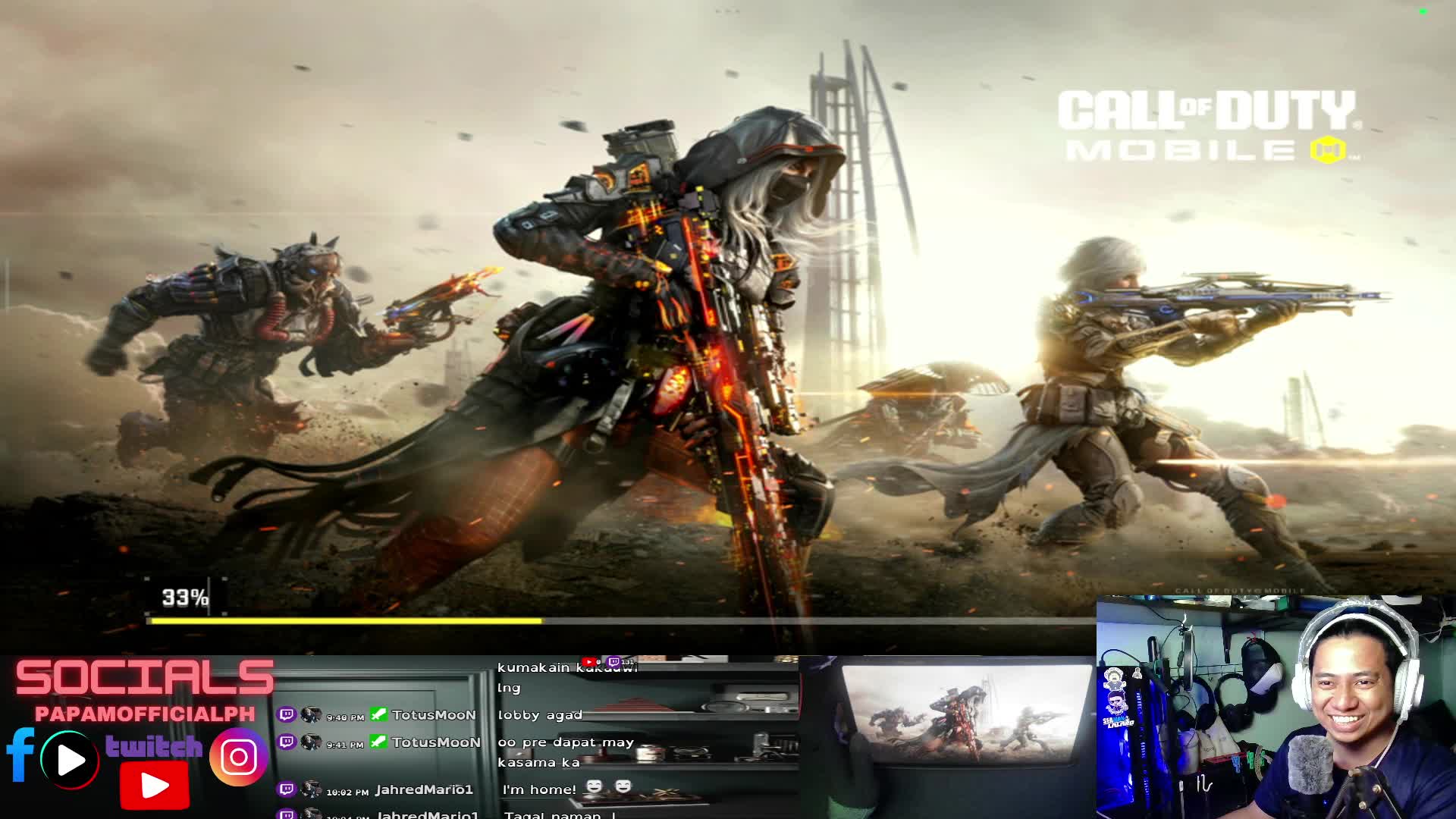Click first smiley emoji after "I'm home!"

click(594, 786)
